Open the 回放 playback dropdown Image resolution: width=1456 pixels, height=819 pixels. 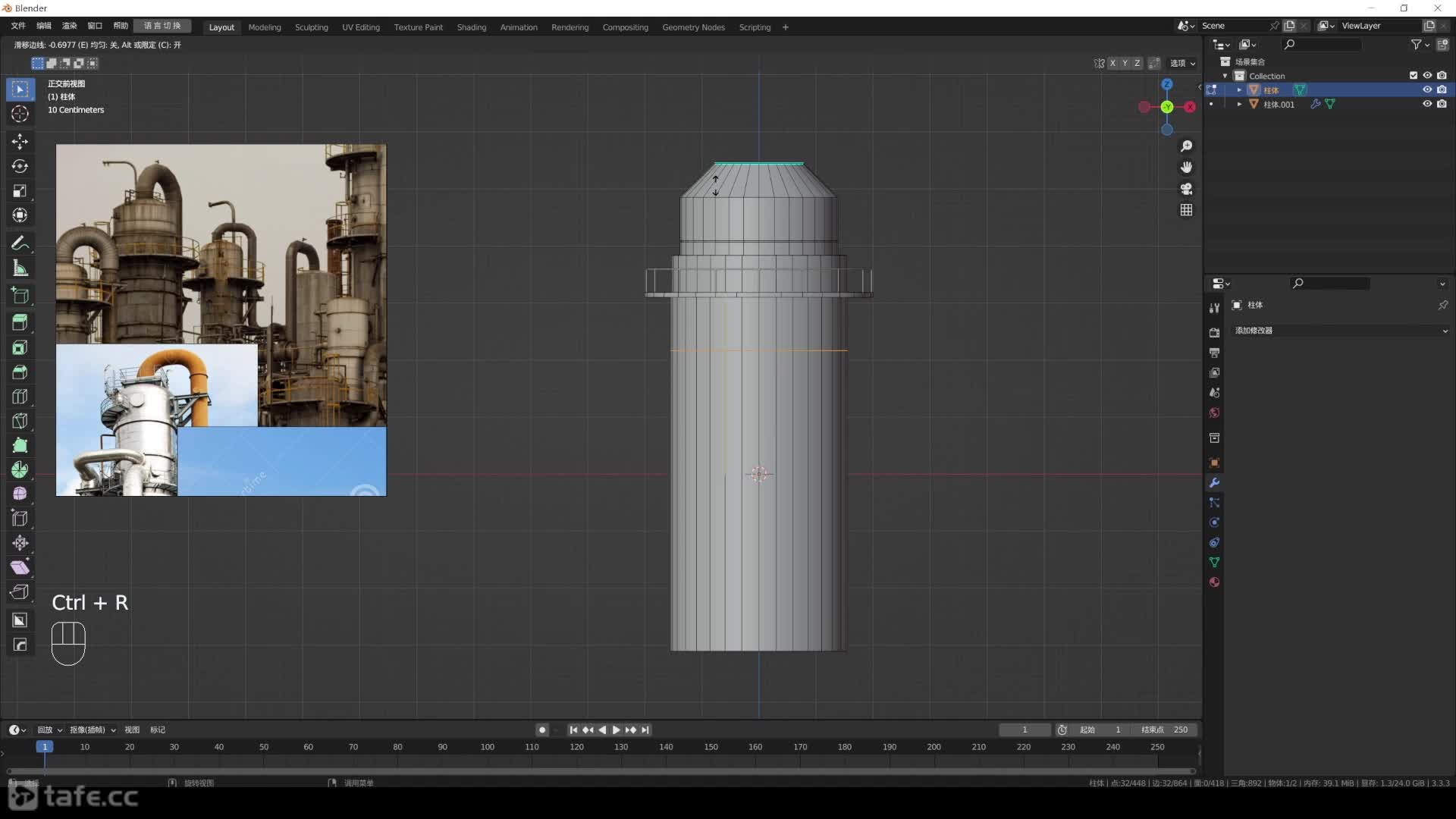click(49, 730)
